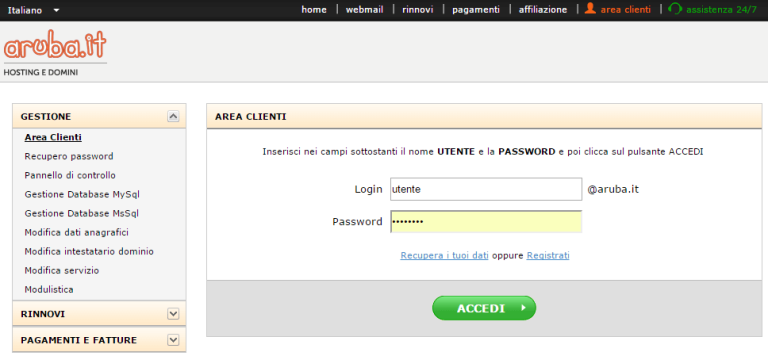Open webmail from top menu
Image resolution: width=768 pixels, height=360 pixels.
coord(364,9)
